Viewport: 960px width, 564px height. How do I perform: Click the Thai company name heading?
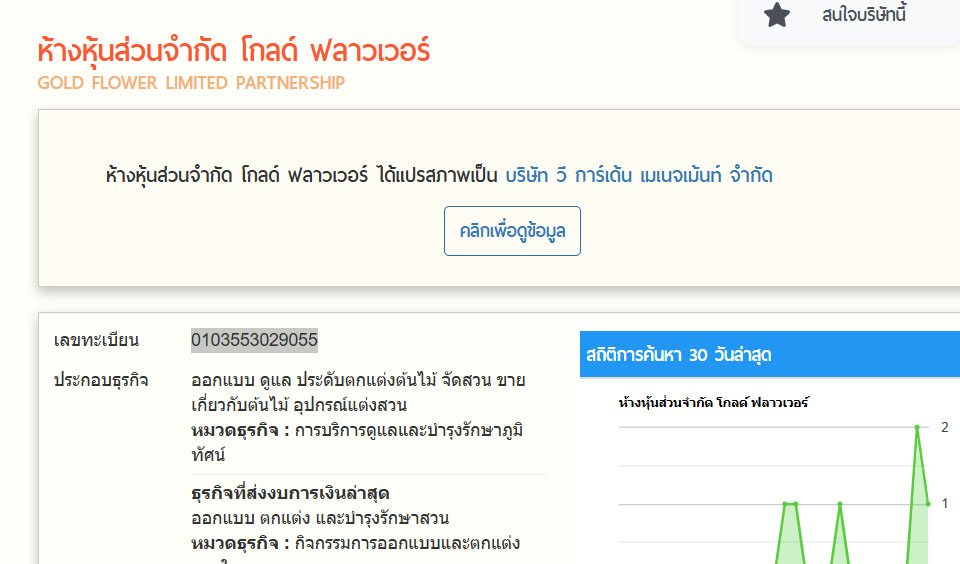point(234,50)
